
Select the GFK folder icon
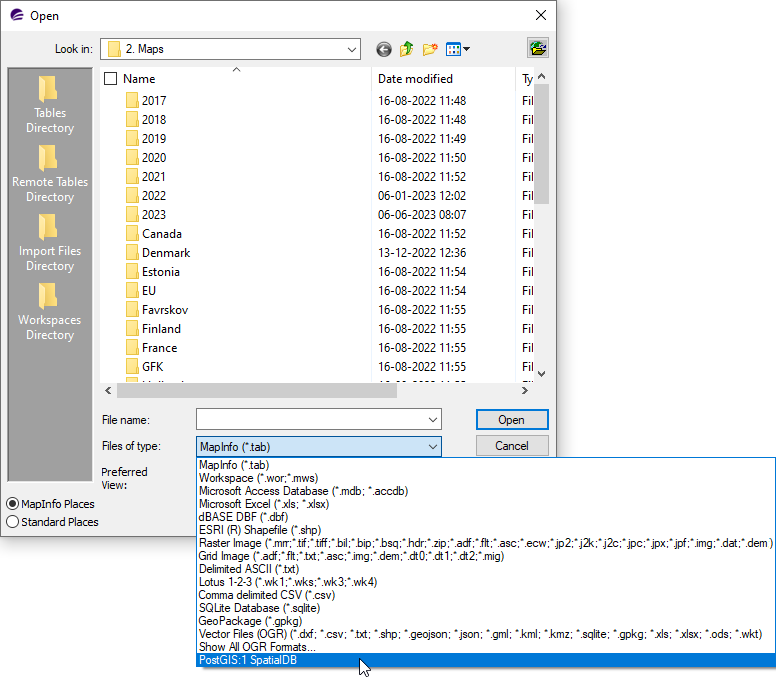(x=132, y=367)
